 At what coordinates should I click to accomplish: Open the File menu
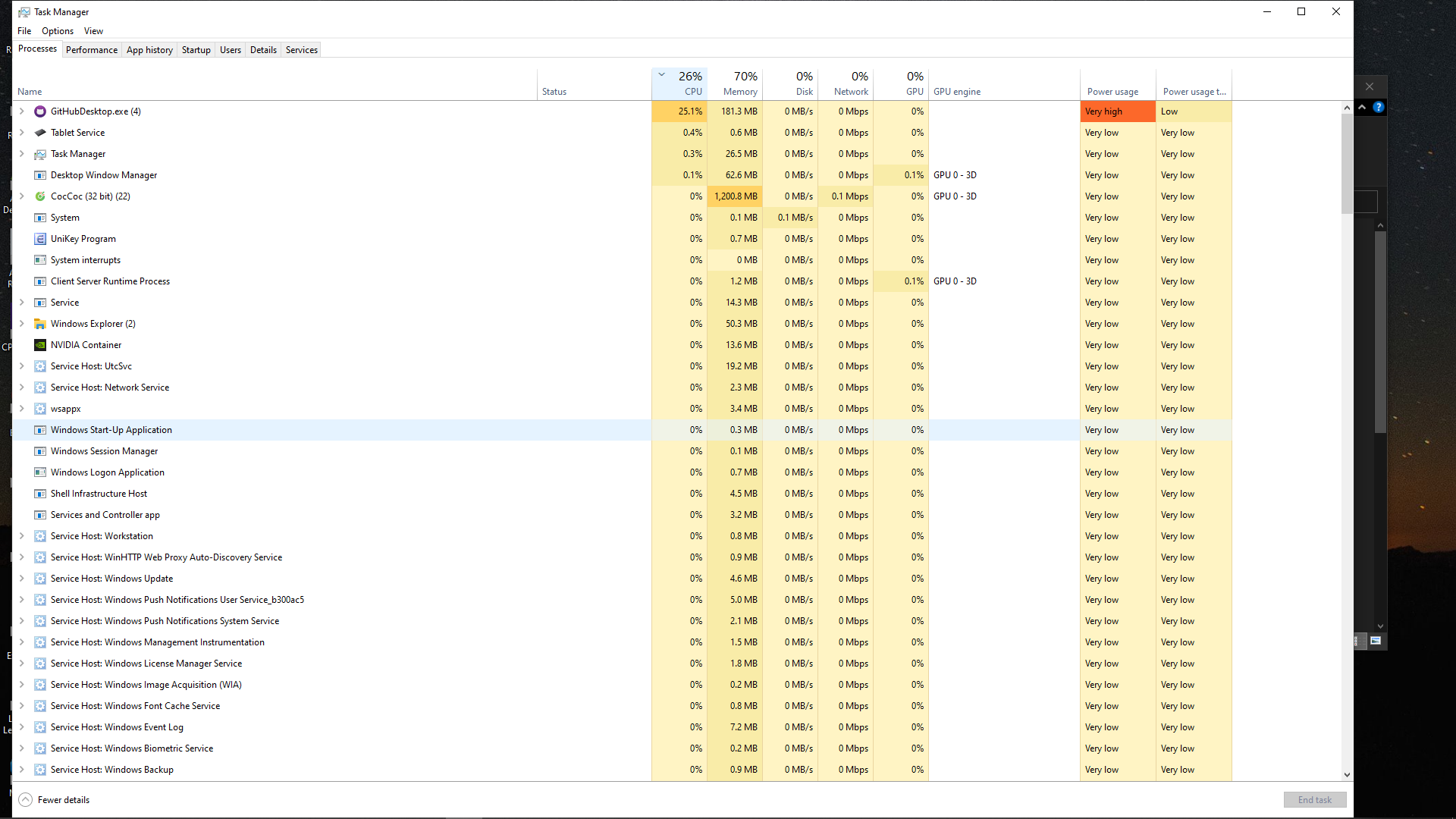24,31
